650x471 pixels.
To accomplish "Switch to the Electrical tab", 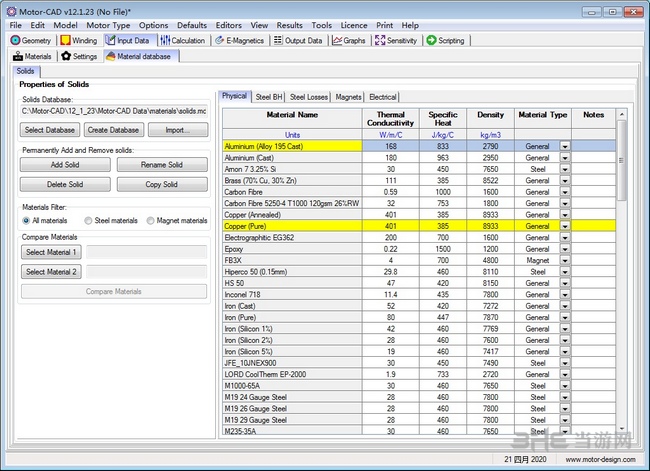I will (x=383, y=97).
